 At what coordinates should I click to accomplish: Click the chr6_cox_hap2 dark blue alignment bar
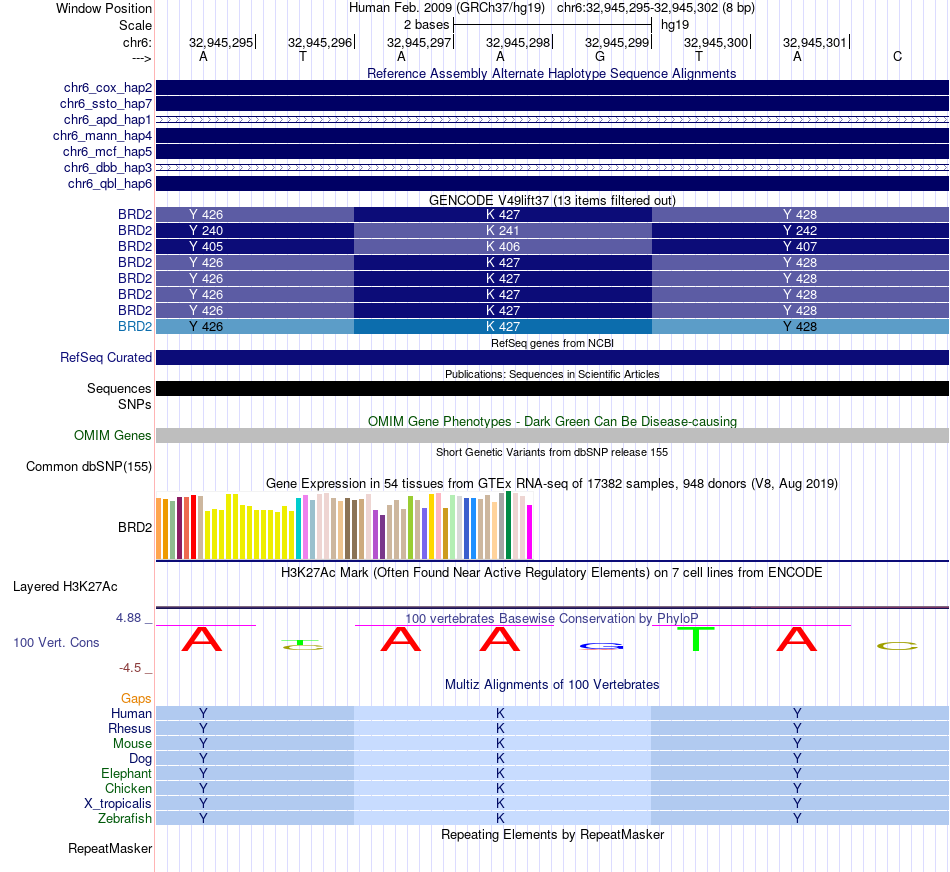(x=552, y=88)
